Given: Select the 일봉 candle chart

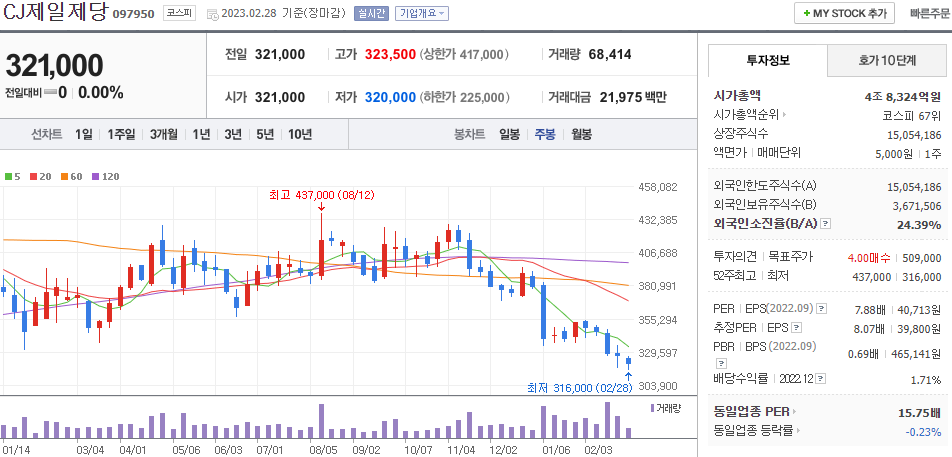Looking at the screenshot, I should 509,135.
